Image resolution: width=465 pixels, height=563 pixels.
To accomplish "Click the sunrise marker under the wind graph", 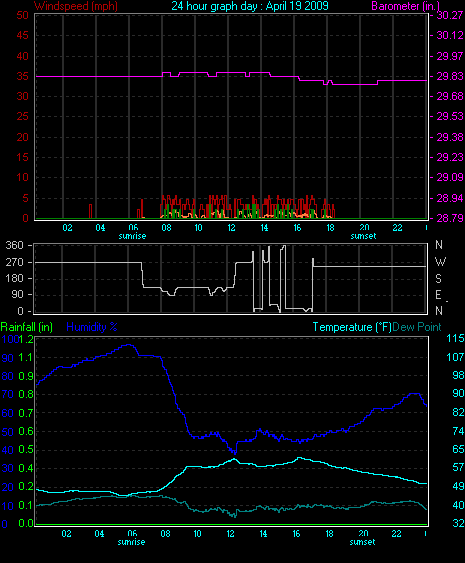I will coord(132,236).
